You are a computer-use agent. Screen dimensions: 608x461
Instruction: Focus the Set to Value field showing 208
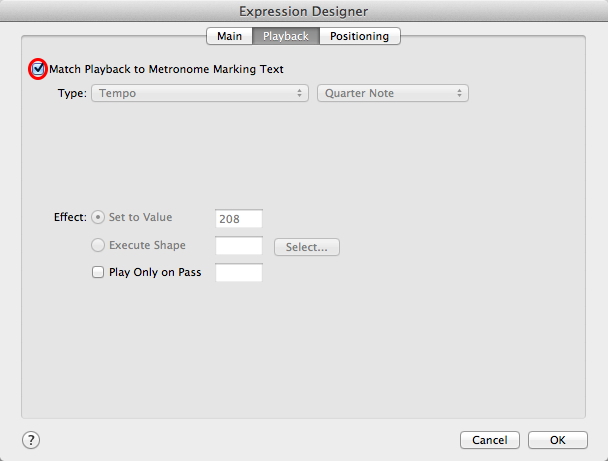click(239, 218)
